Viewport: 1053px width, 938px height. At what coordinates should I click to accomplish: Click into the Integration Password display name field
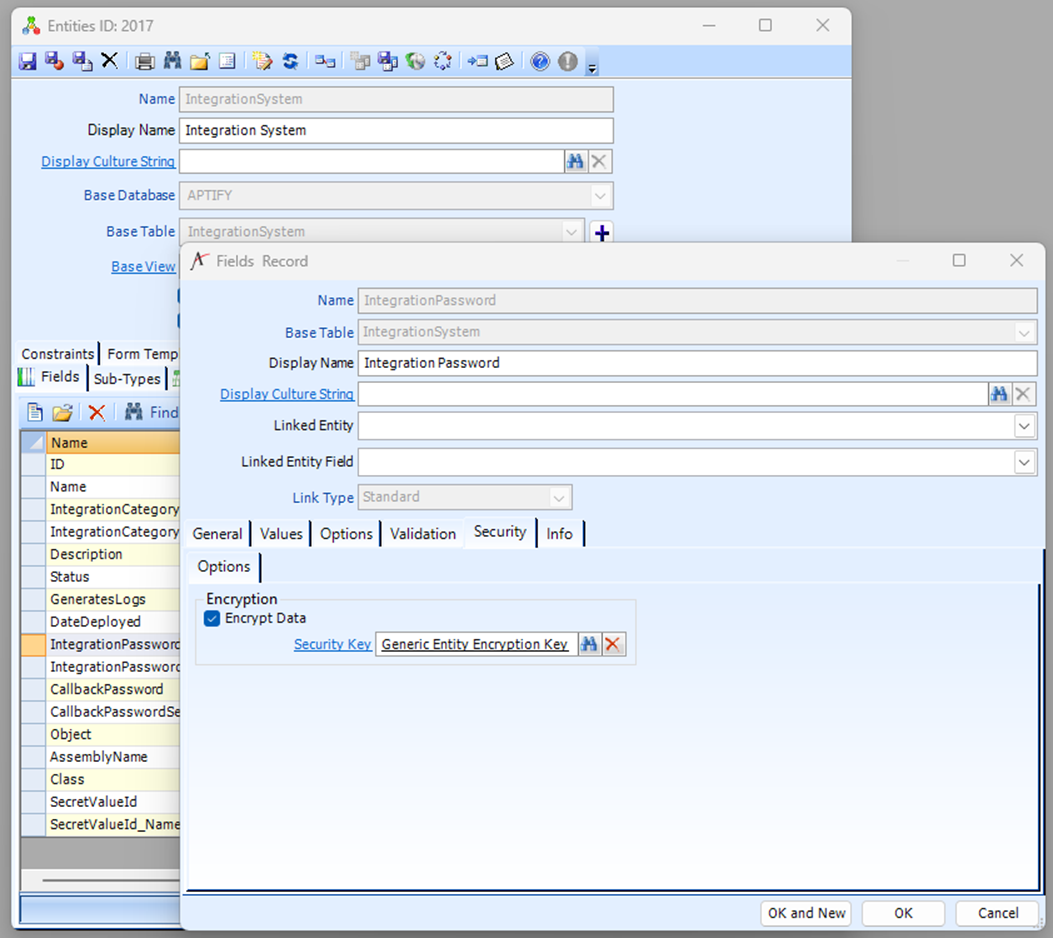698,363
